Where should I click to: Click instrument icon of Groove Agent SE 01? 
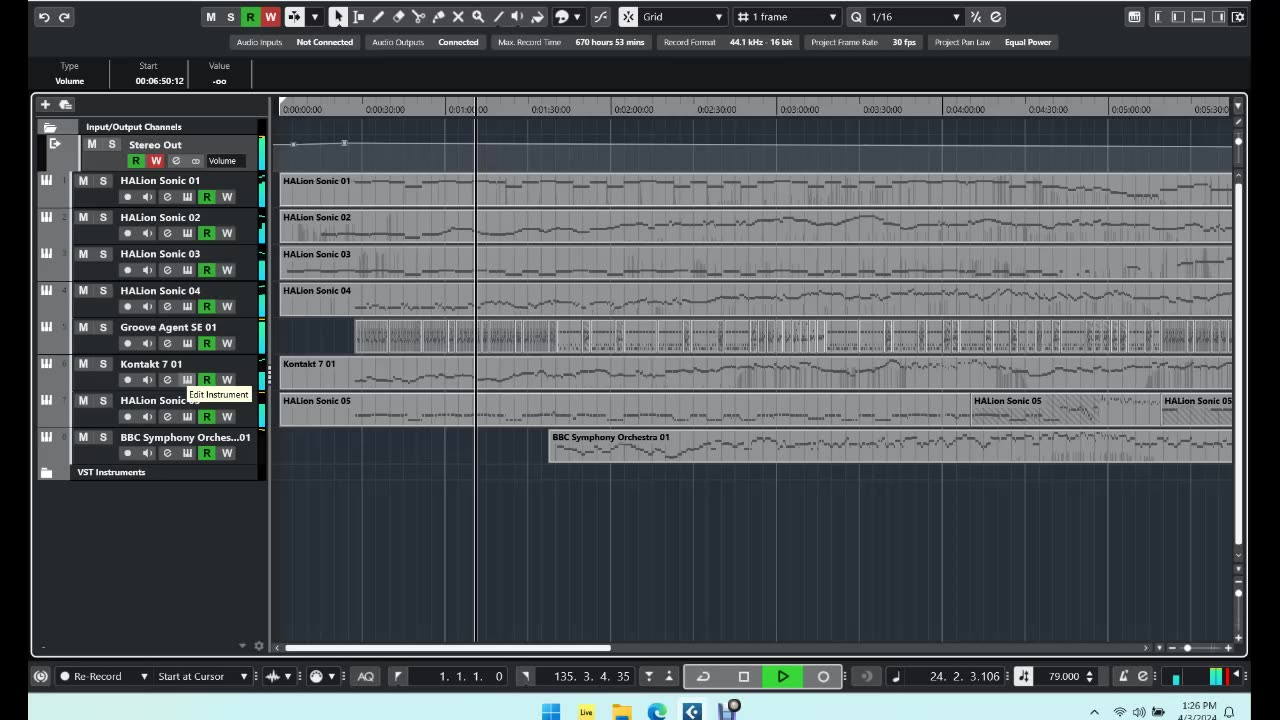coord(46,327)
